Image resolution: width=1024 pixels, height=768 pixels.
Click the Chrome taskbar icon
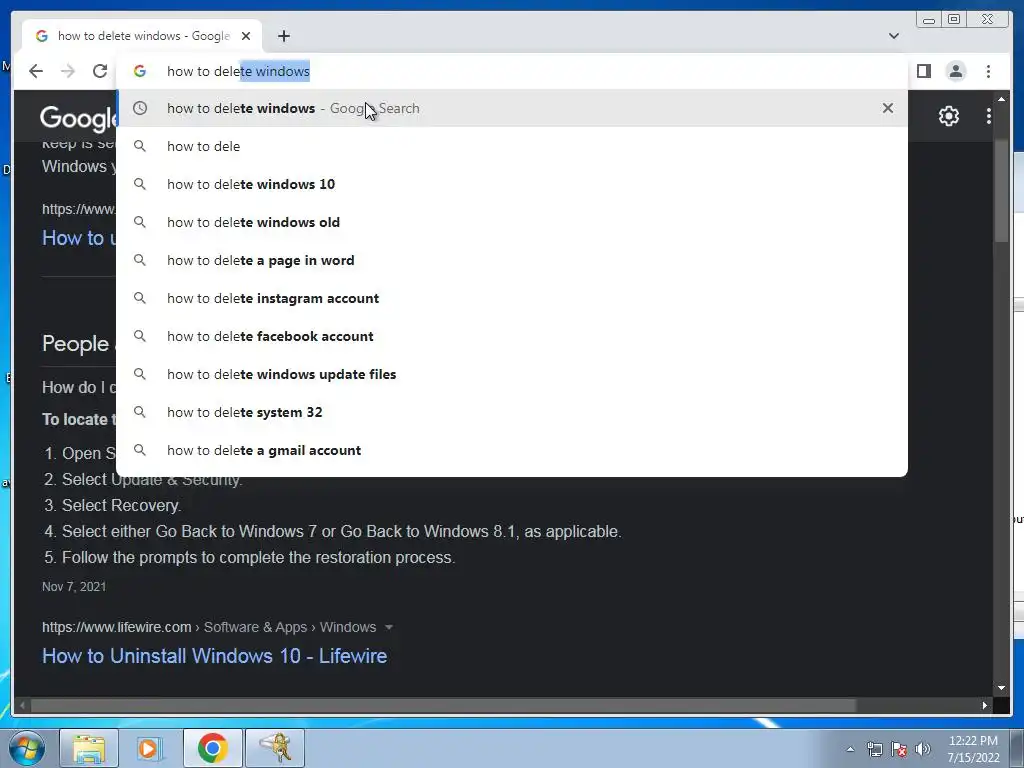[212, 748]
